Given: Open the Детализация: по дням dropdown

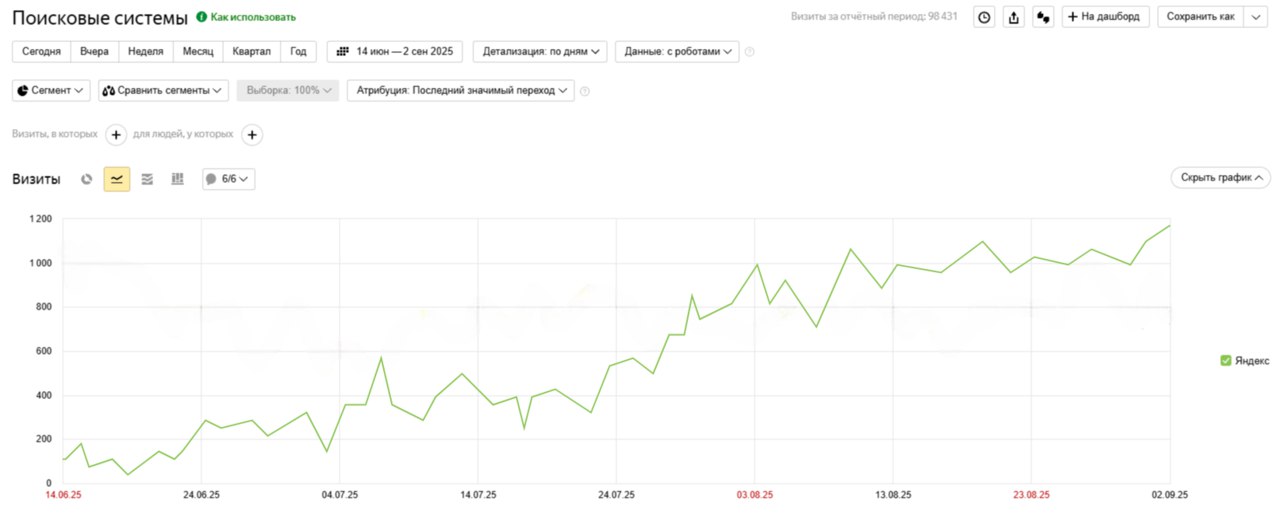Looking at the screenshot, I should click(x=541, y=51).
